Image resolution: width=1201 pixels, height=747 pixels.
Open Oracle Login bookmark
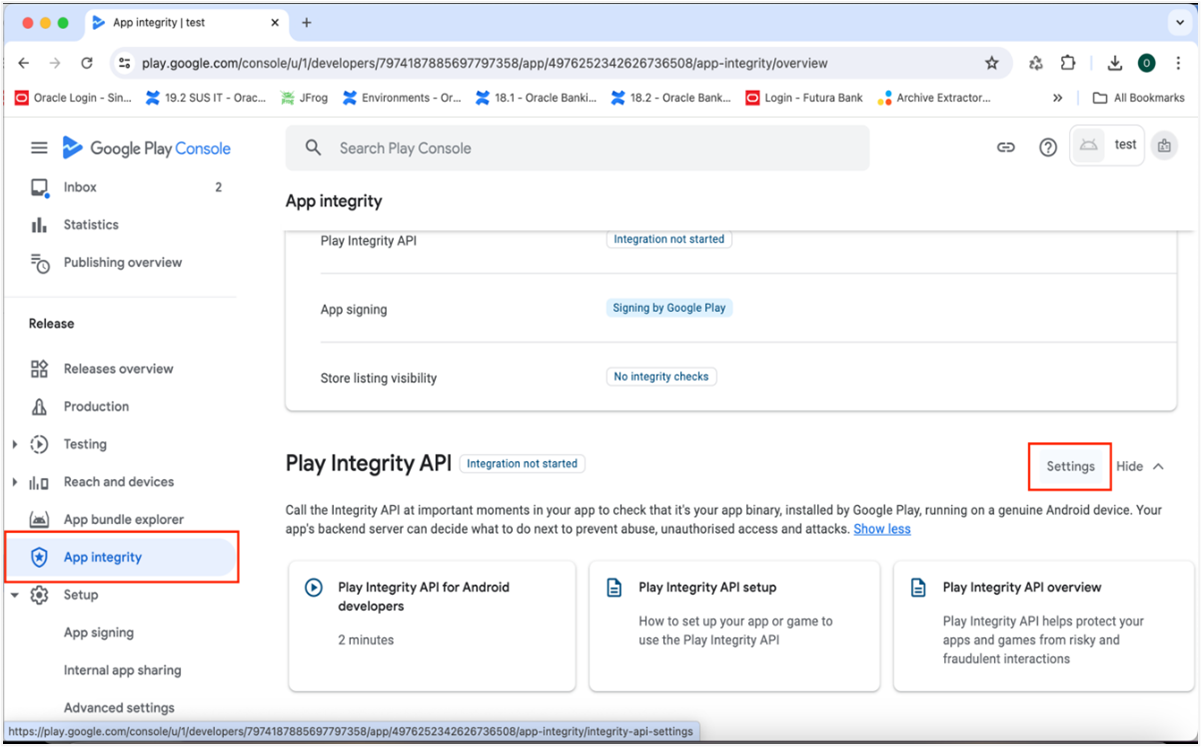(73, 98)
